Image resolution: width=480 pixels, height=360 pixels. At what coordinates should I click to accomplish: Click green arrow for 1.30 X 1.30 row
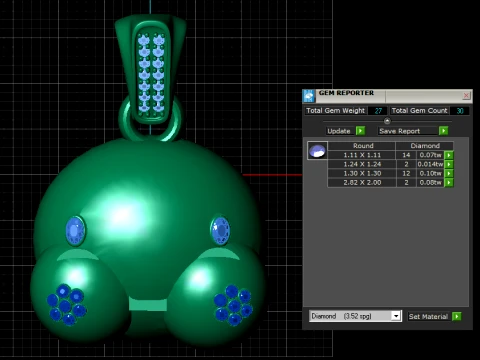(x=449, y=173)
